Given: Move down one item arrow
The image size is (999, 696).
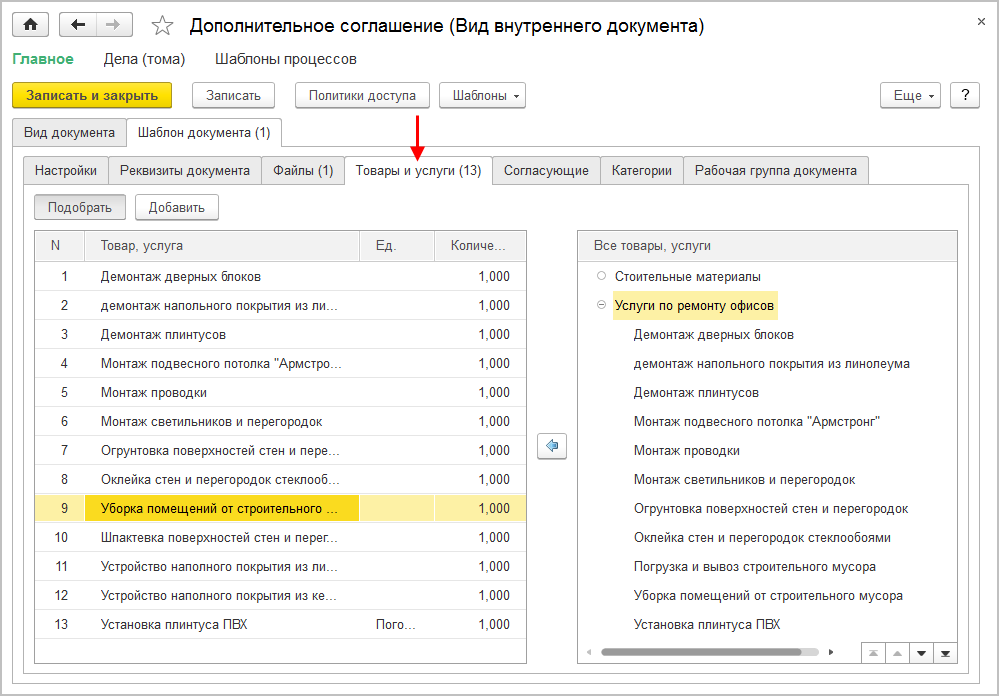Looking at the screenshot, I should tap(921, 653).
